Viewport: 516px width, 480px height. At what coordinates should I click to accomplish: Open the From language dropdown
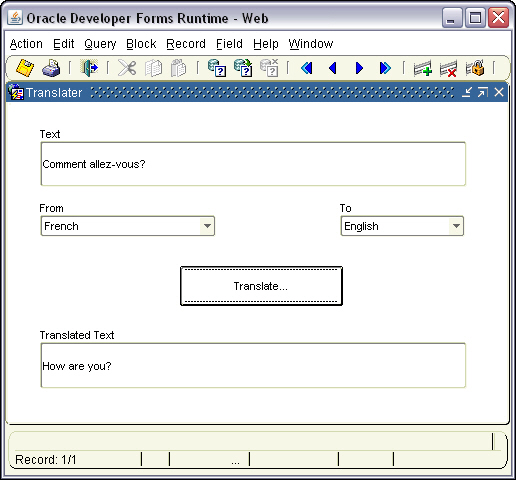click(207, 226)
